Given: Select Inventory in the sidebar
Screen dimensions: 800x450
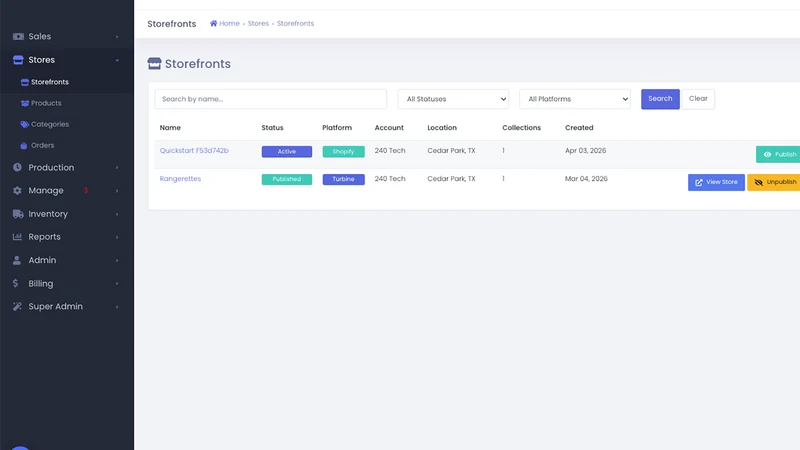Looking at the screenshot, I should click(x=48, y=214).
